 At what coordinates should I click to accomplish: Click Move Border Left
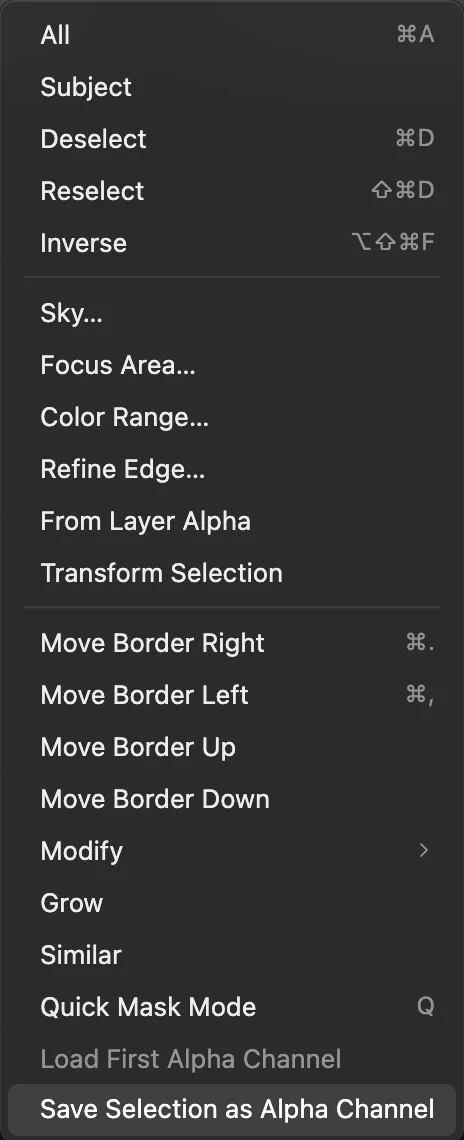click(x=232, y=695)
